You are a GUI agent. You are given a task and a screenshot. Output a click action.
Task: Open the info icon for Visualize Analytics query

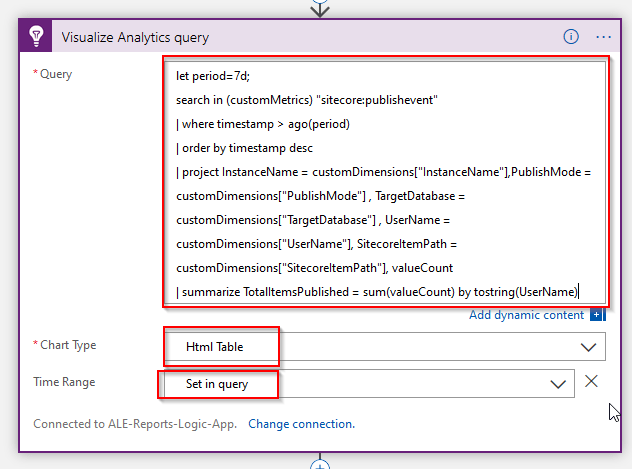[571, 37]
